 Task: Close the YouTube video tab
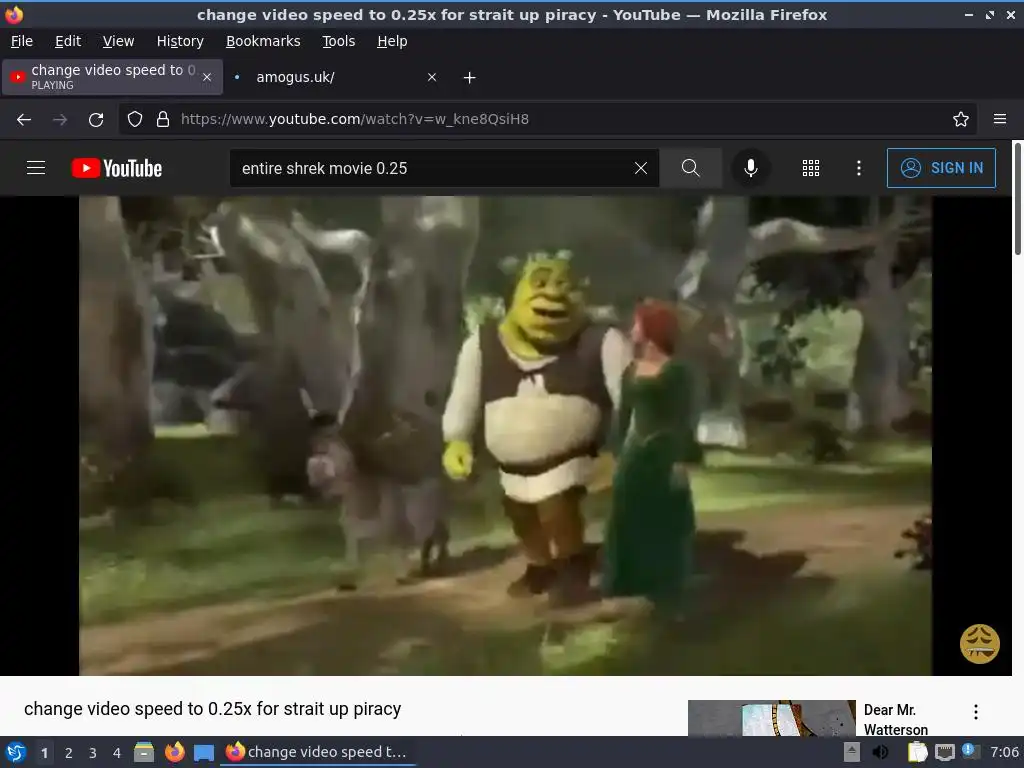pos(207,77)
